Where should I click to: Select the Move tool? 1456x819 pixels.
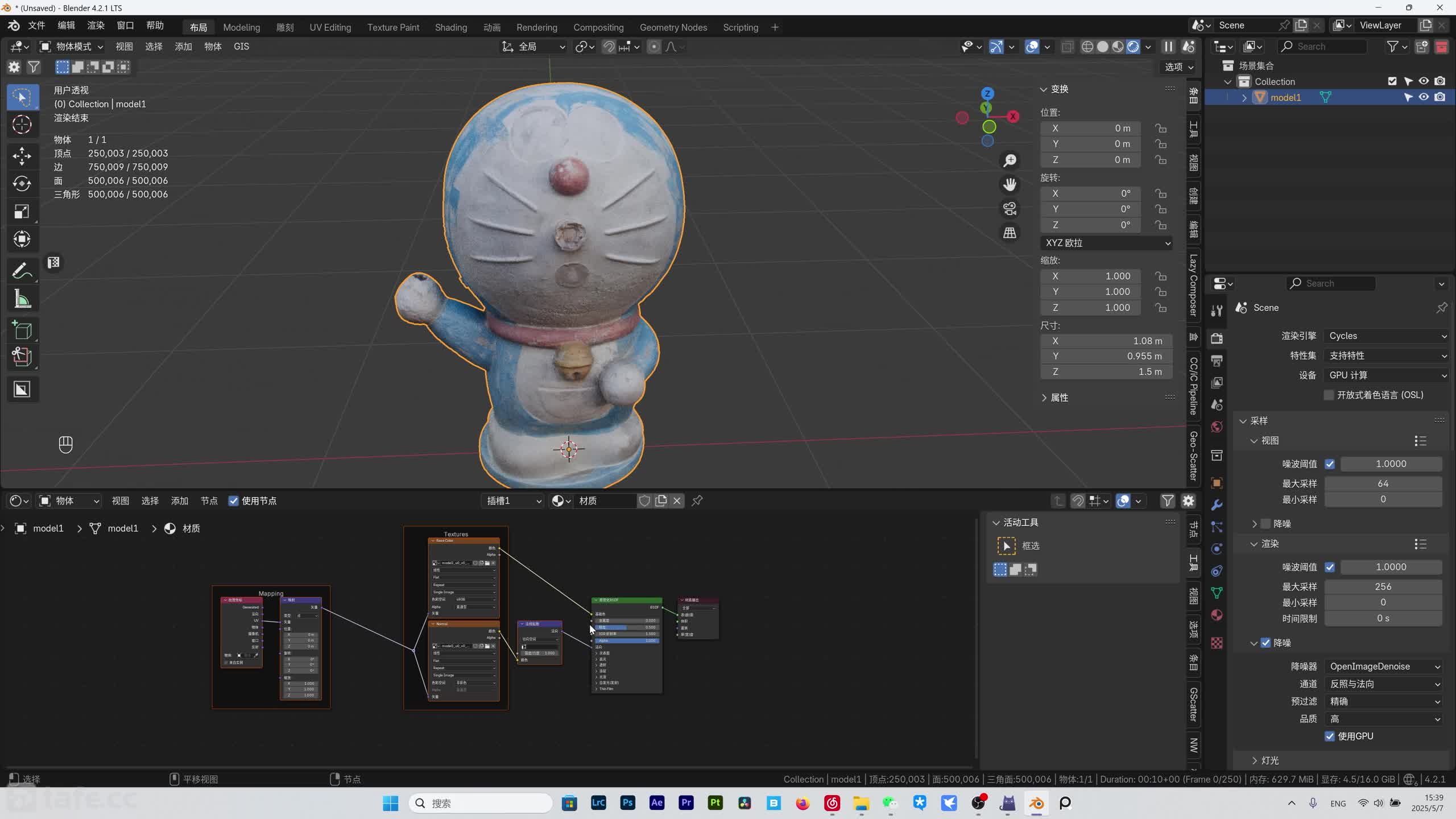click(22, 156)
